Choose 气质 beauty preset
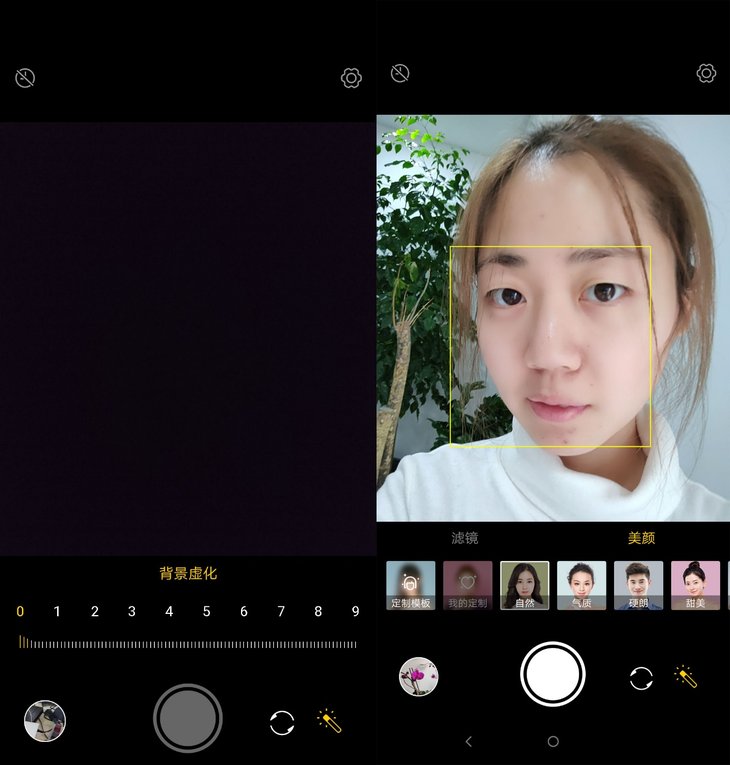730x765 pixels. click(582, 585)
